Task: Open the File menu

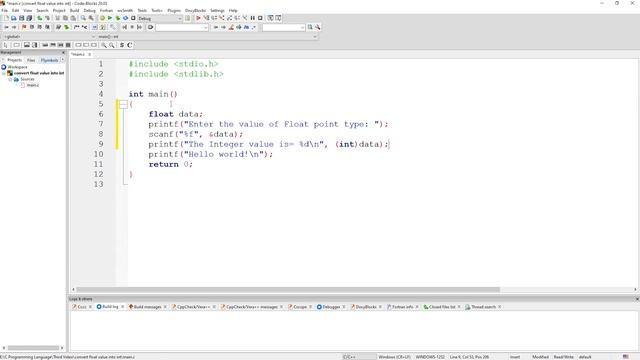Action: click(4, 10)
